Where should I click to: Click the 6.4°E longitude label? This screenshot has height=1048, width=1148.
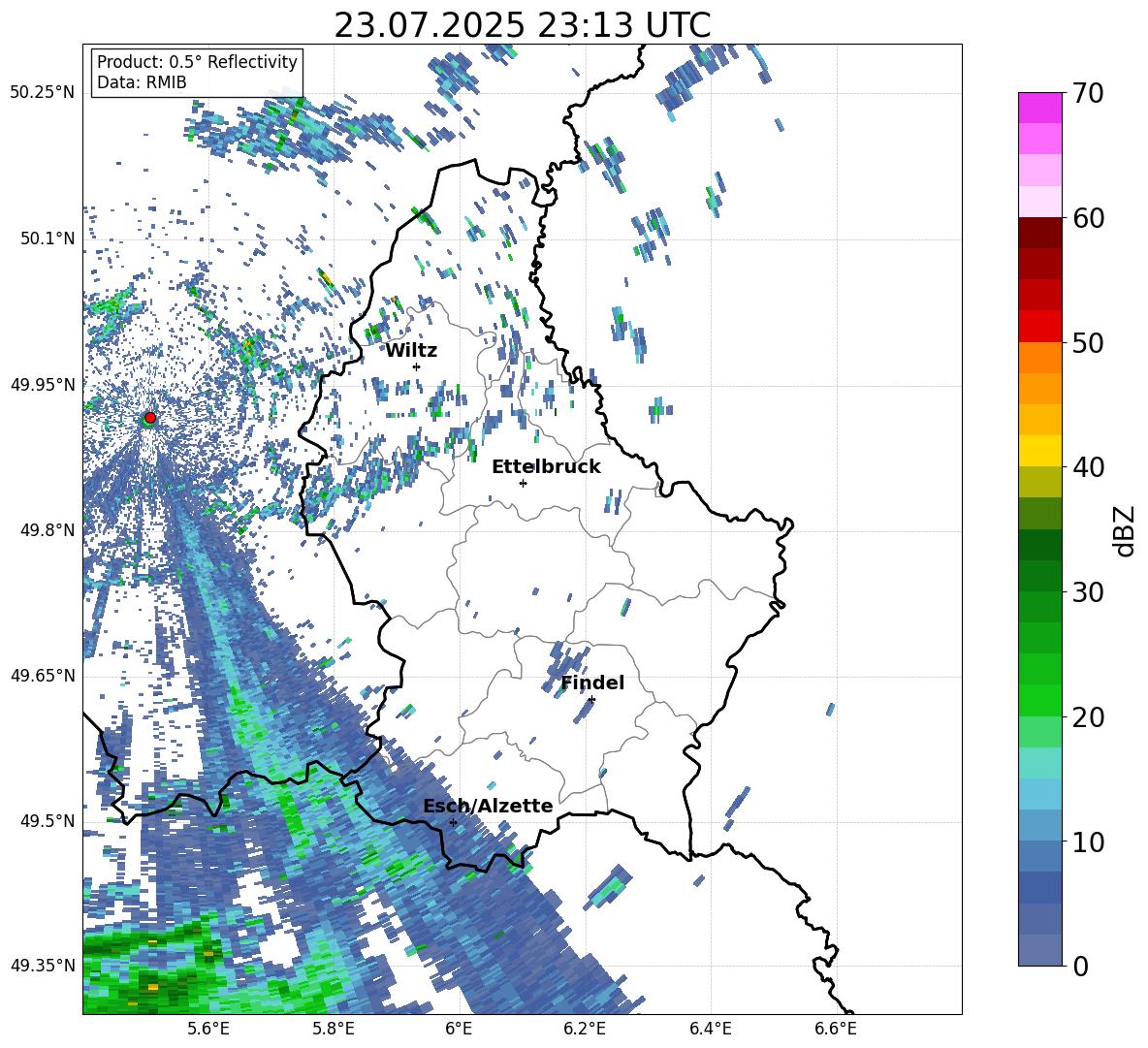point(710,1029)
